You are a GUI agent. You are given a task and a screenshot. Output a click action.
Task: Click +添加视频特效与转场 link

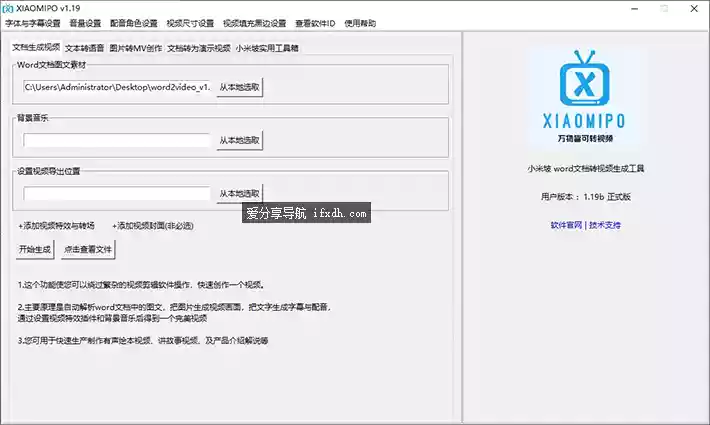coord(56,226)
